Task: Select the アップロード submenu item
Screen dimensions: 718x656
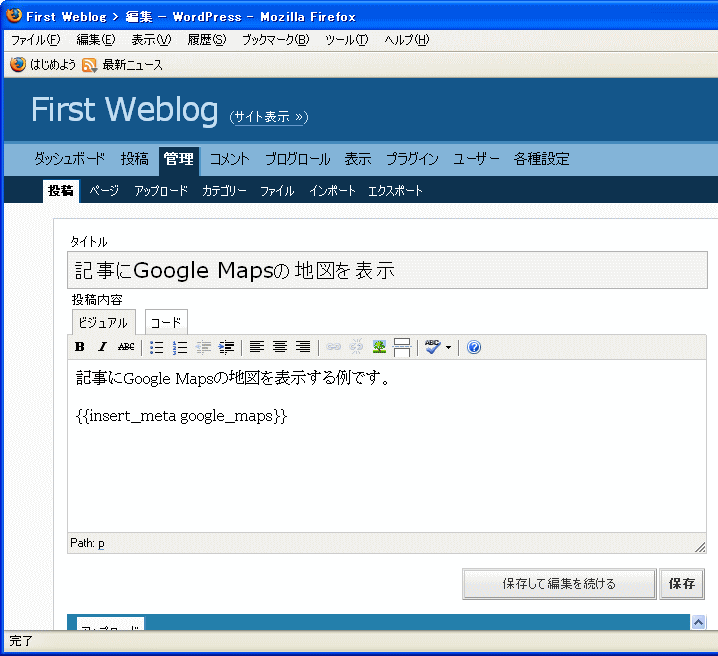Action: click(161, 190)
